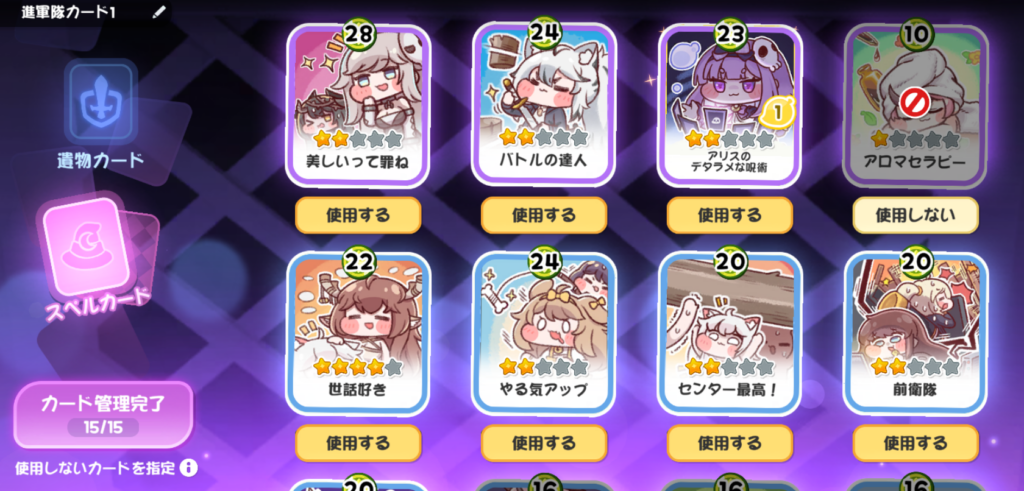Click 使用する button under センター最高！
This screenshot has width=1024, height=491.
click(x=729, y=443)
